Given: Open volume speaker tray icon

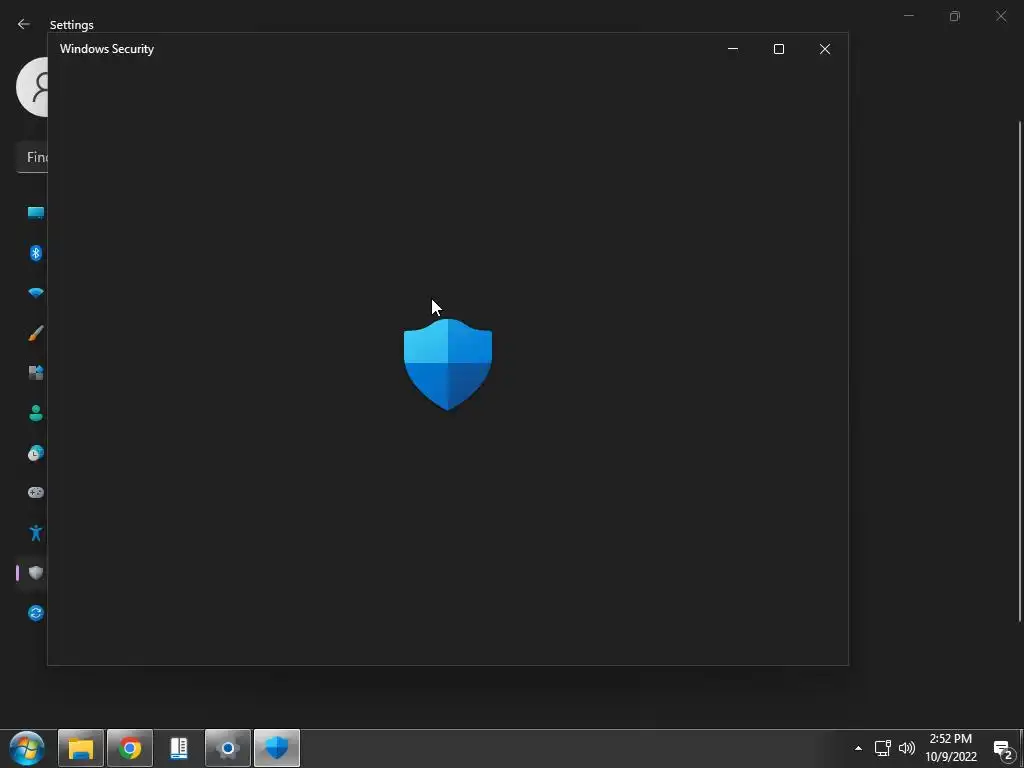Looking at the screenshot, I should [x=906, y=748].
